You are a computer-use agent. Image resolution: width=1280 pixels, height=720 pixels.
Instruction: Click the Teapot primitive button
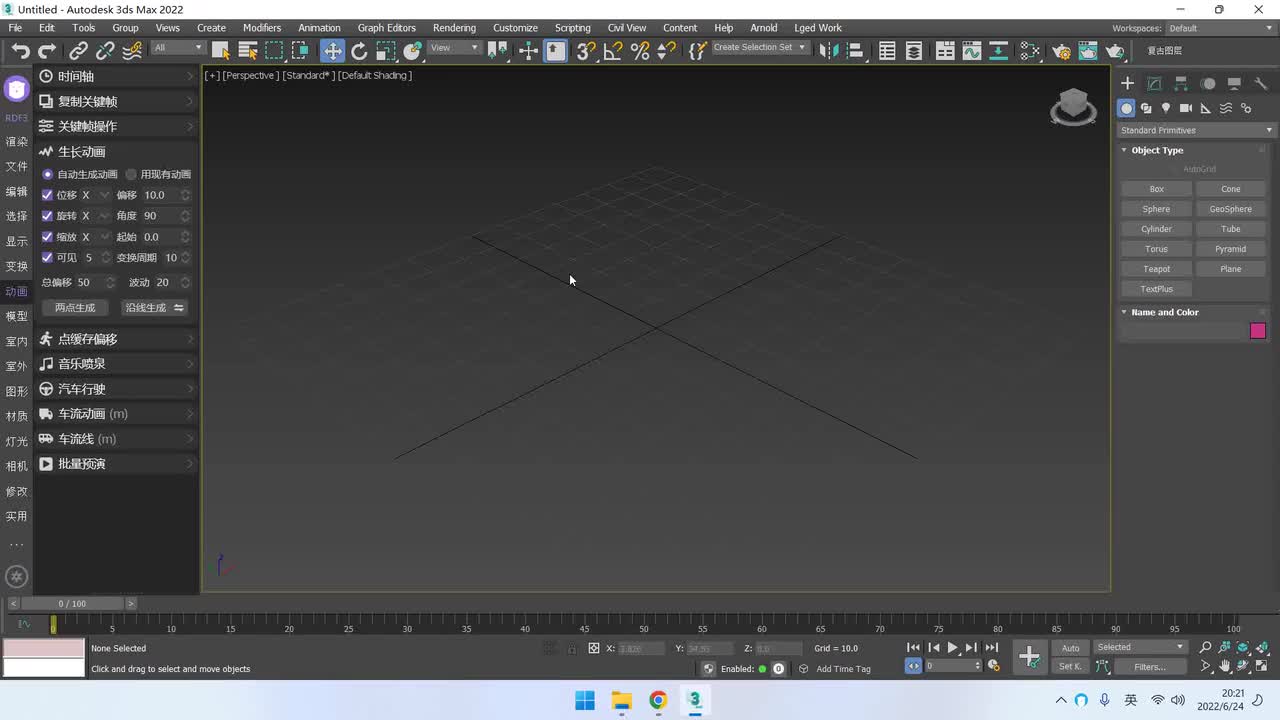pos(1157,269)
